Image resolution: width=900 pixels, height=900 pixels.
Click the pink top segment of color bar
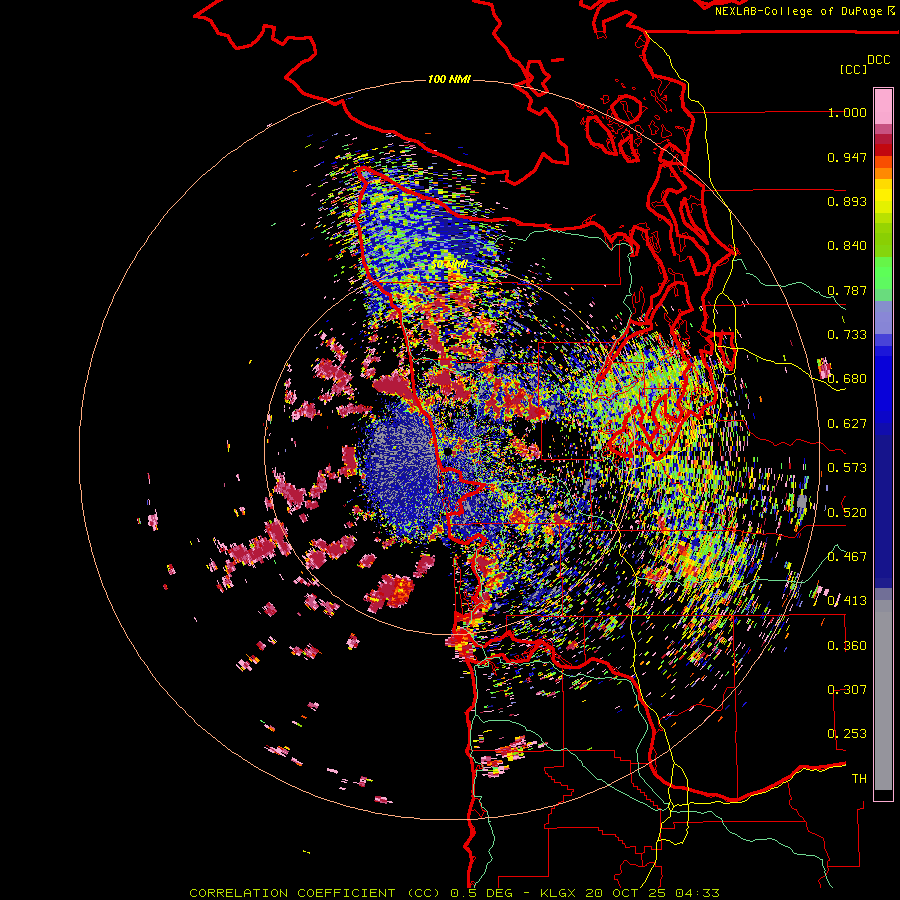(883, 106)
